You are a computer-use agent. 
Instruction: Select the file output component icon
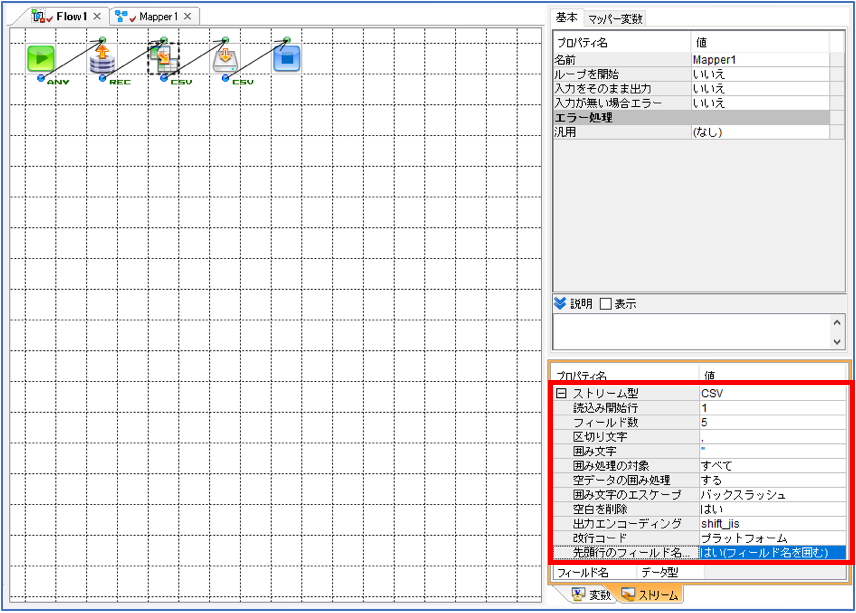[225, 58]
